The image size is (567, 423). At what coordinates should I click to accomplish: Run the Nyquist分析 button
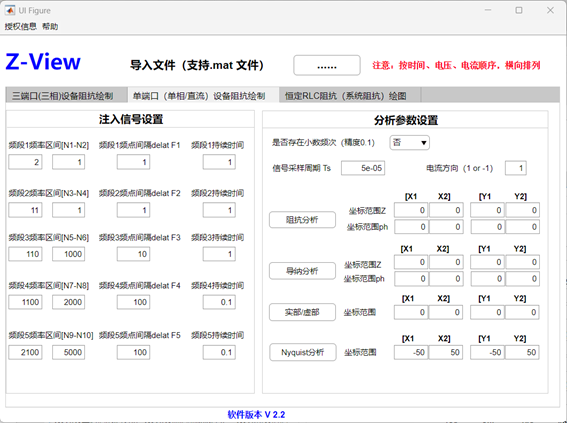click(x=303, y=352)
